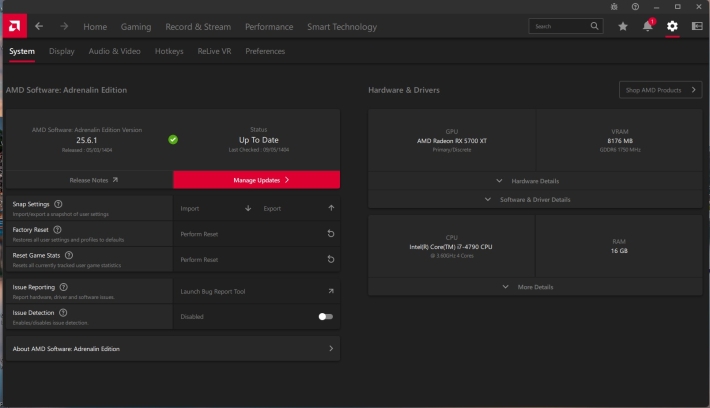
Task: Open the Home menu
Action: (95, 27)
